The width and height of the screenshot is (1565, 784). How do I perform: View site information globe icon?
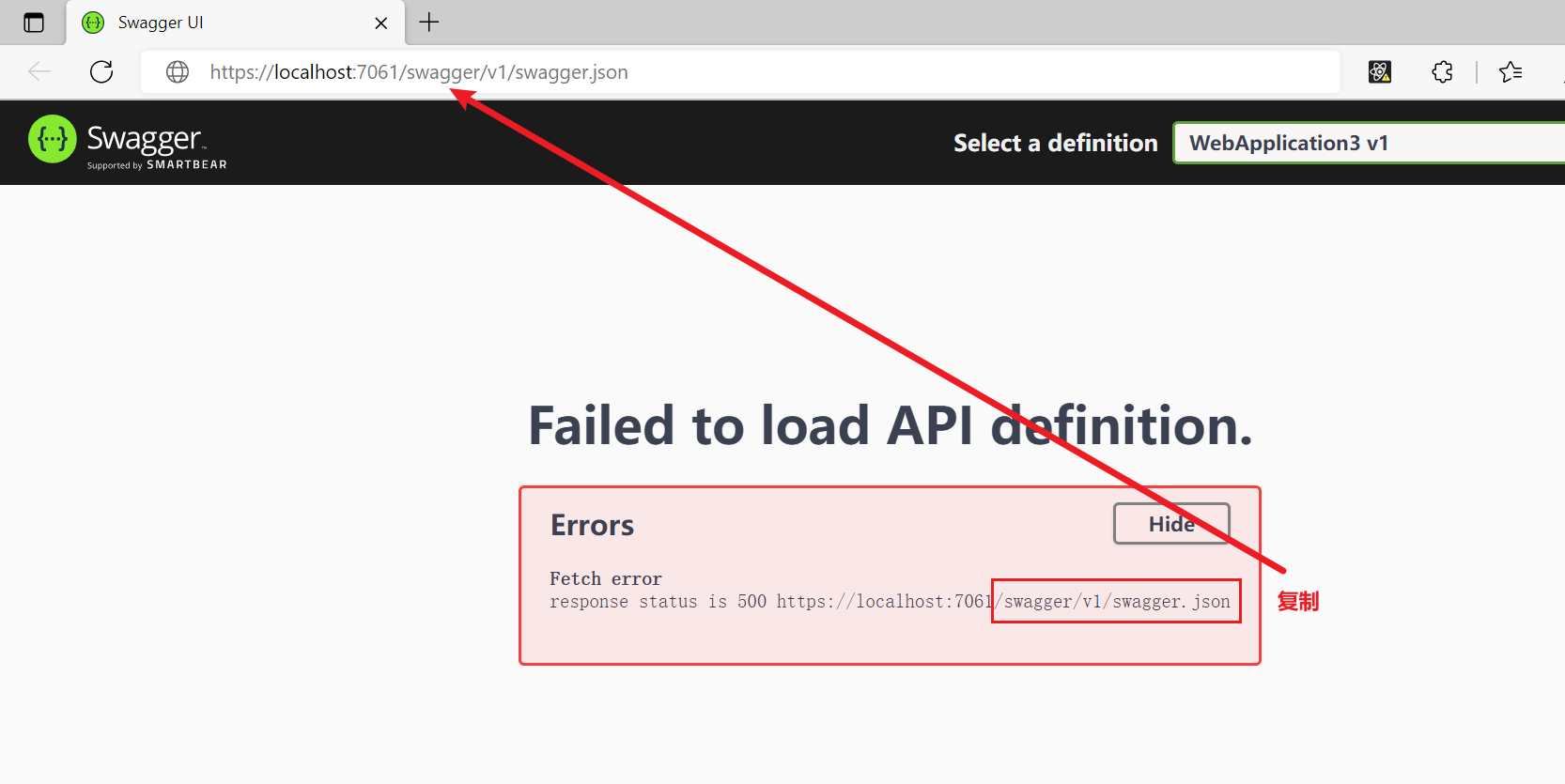[x=178, y=72]
